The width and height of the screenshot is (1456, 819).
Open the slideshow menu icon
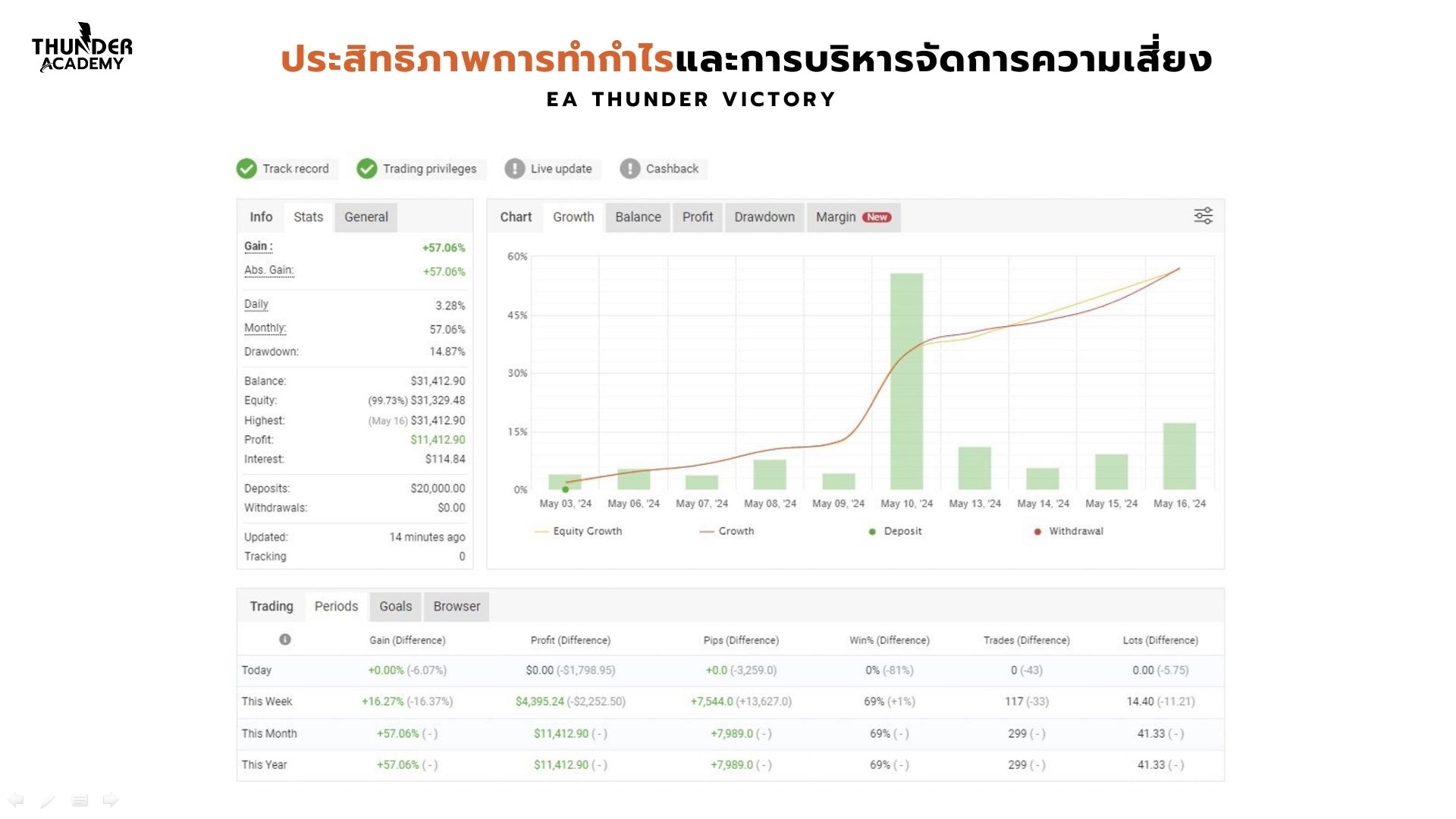click(x=80, y=800)
